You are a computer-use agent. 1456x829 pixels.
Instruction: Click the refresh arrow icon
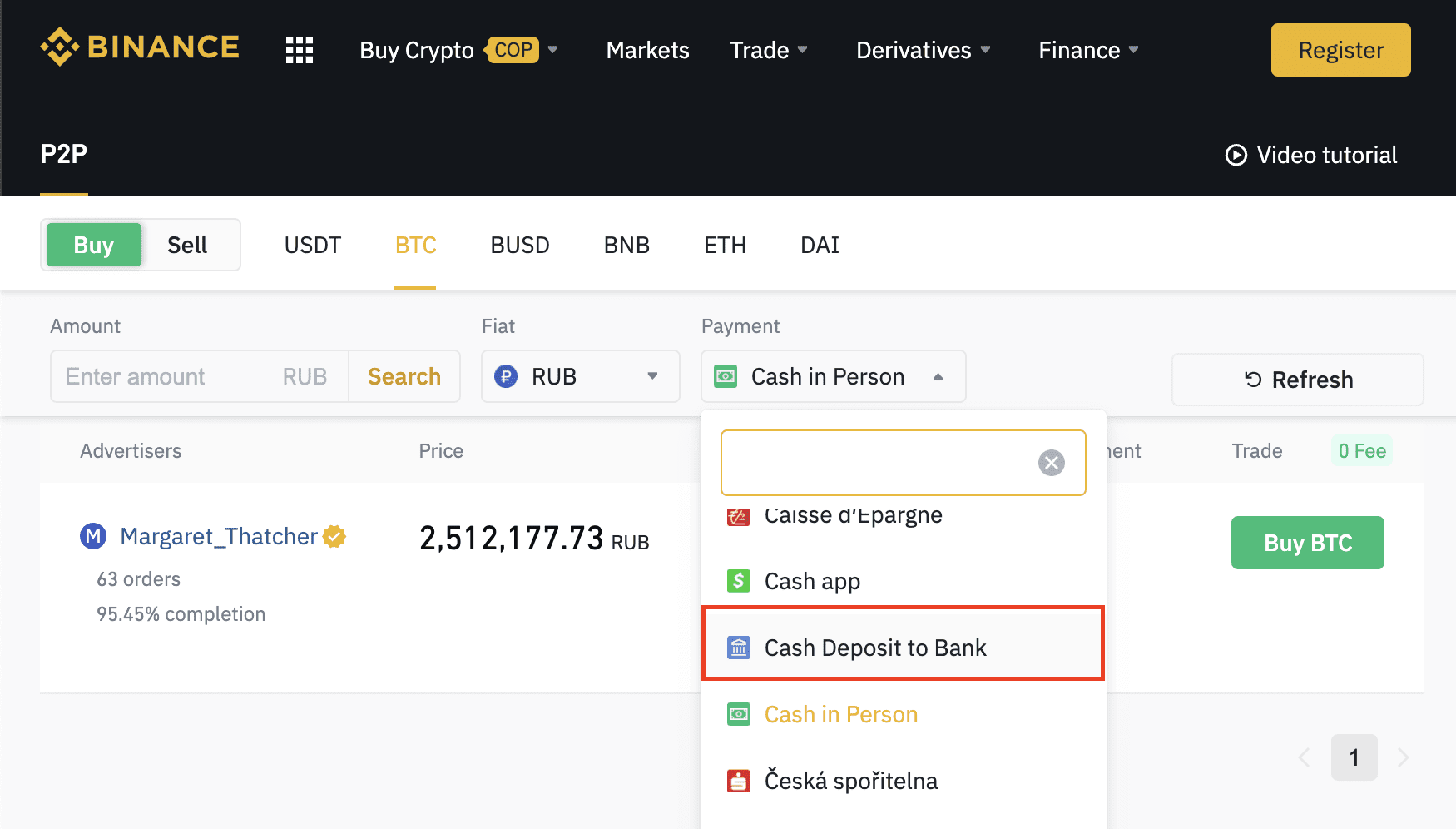pos(1253,380)
